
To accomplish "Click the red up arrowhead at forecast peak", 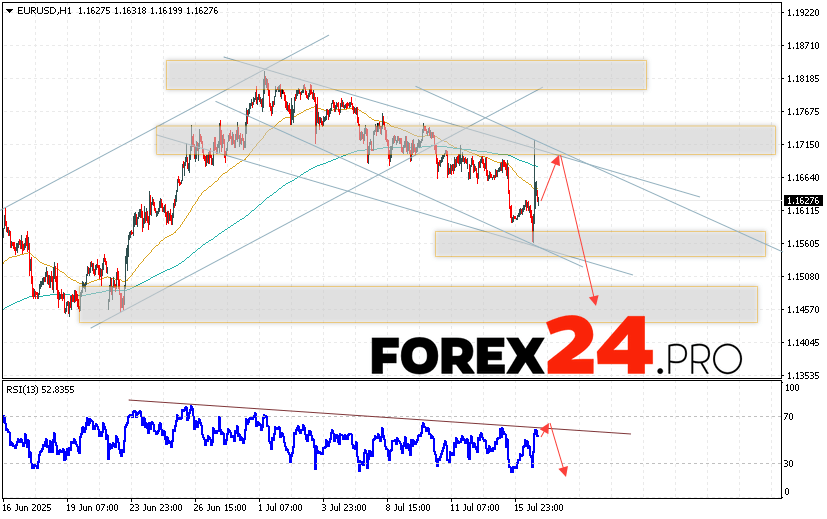I will click(556, 156).
